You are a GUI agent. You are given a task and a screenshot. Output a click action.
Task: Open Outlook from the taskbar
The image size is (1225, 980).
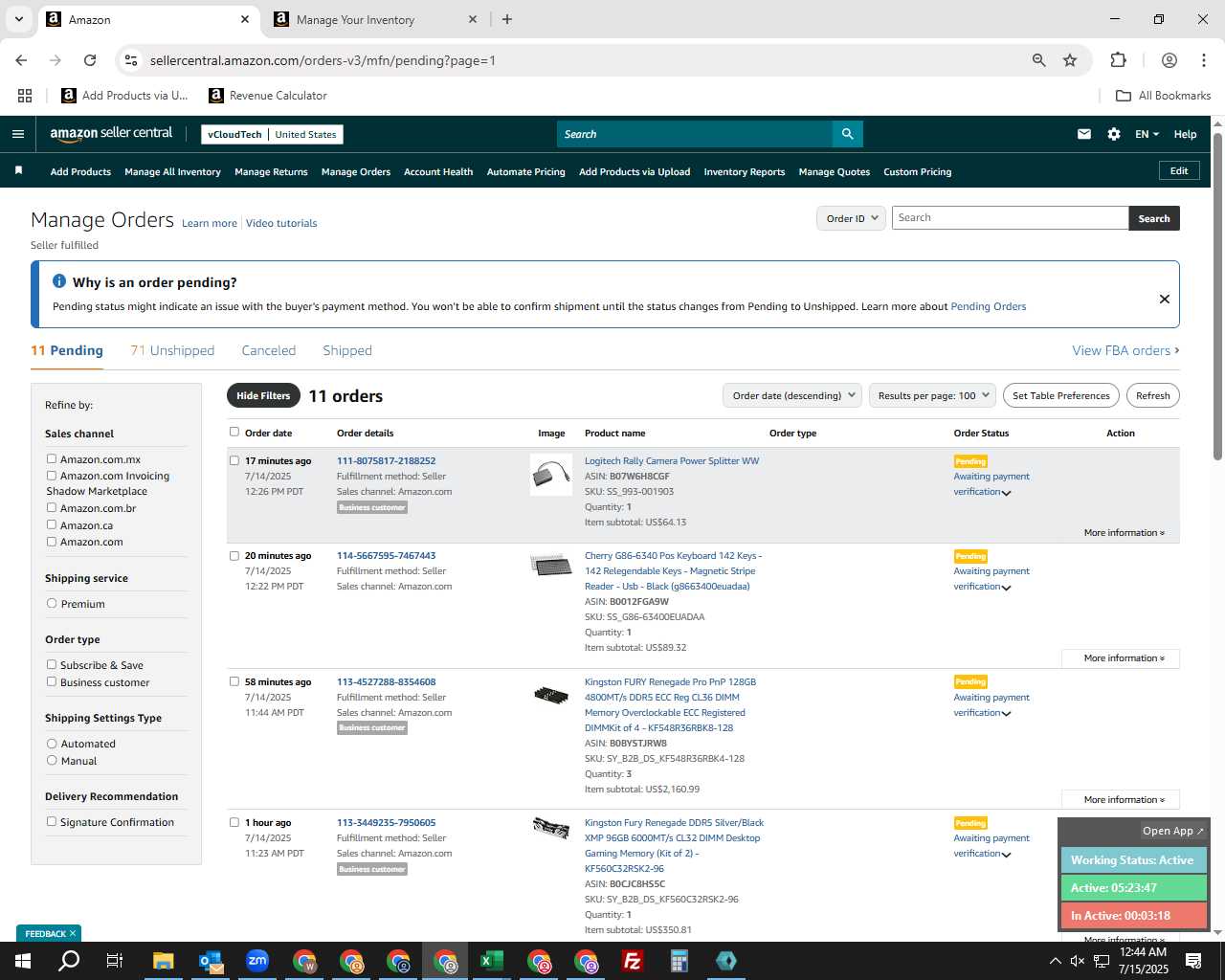click(211, 961)
